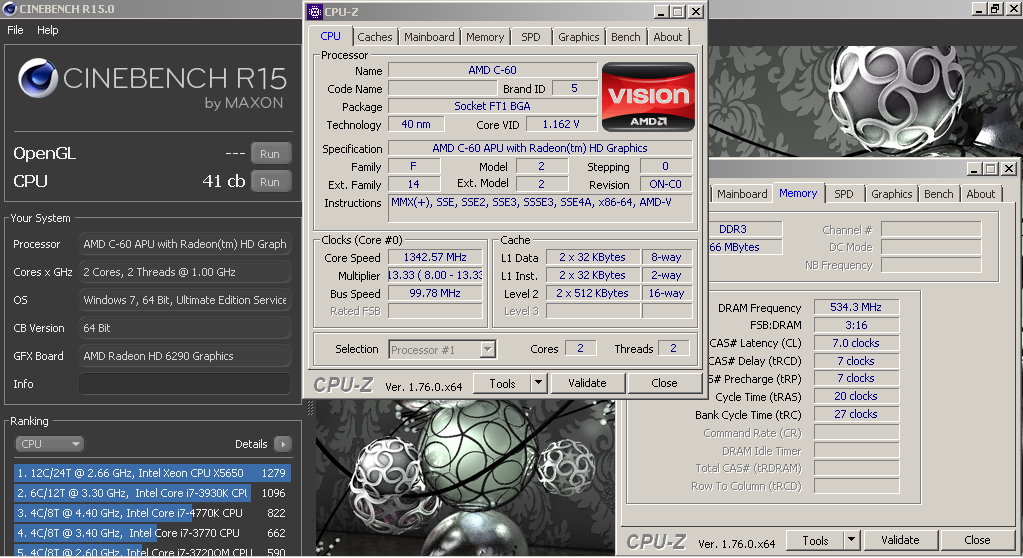The height and width of the screenshot is (558, 1023).
Task: Run the CPU benchmark
Action: pos(270,182)
